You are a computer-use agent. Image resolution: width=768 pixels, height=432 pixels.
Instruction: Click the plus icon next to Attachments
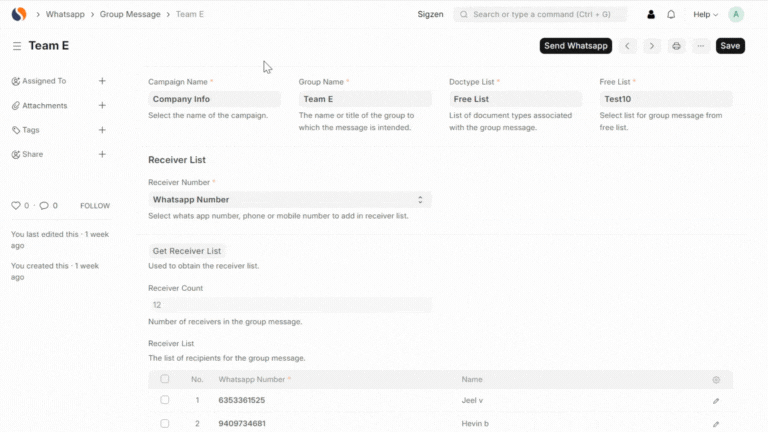(102, 105)
